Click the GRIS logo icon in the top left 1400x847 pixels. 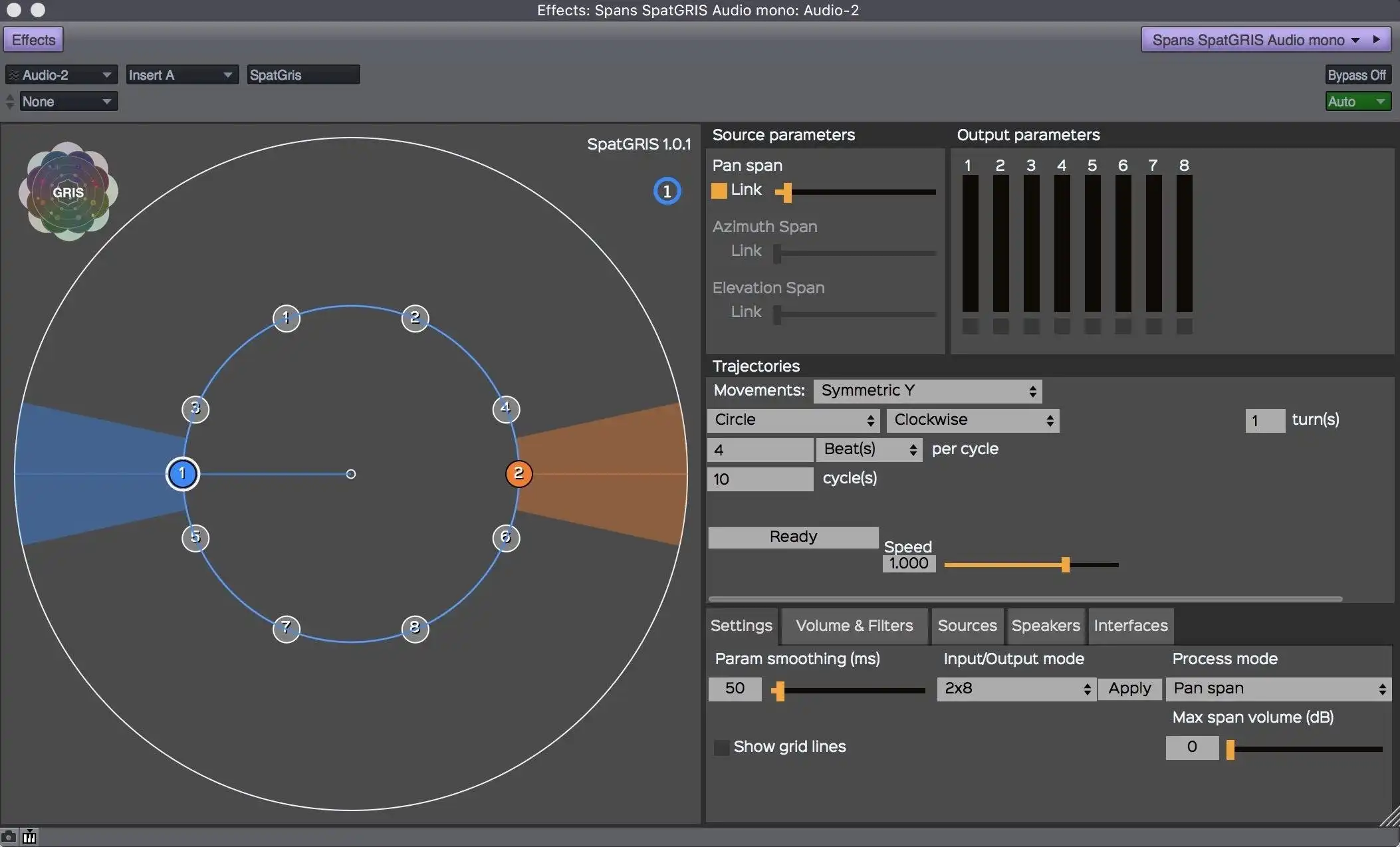pyautogui.click(x=68, y=192)
